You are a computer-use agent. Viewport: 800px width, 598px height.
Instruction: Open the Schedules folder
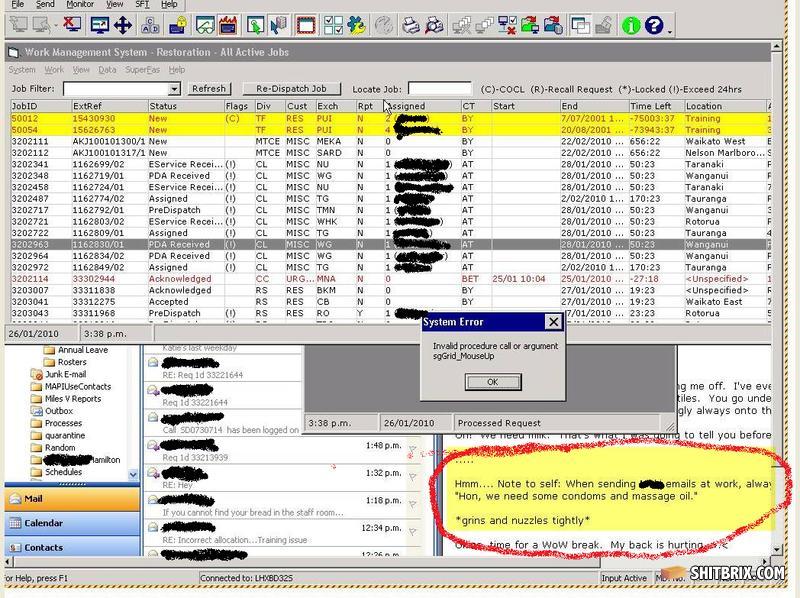click(57, 472)
